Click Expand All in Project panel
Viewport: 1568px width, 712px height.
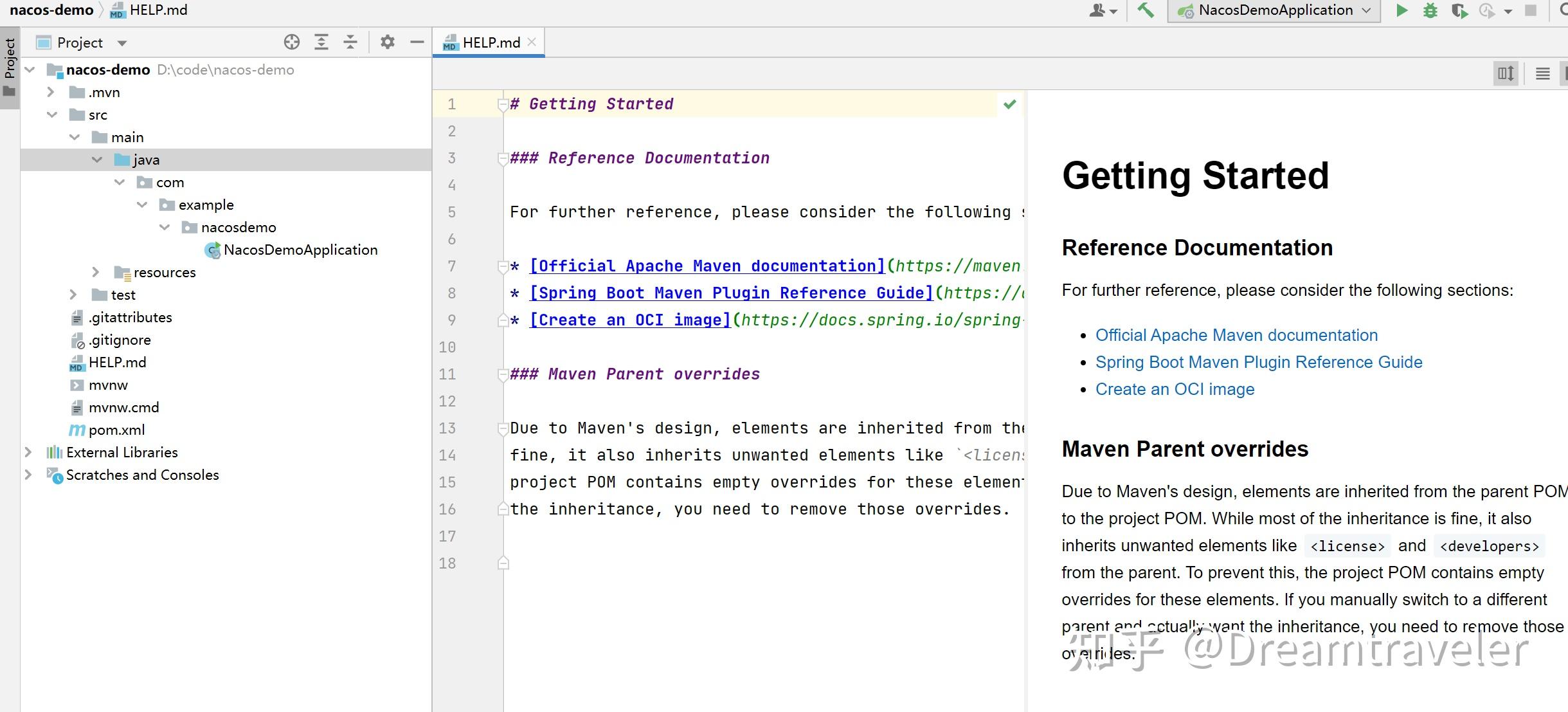(321, 42)
